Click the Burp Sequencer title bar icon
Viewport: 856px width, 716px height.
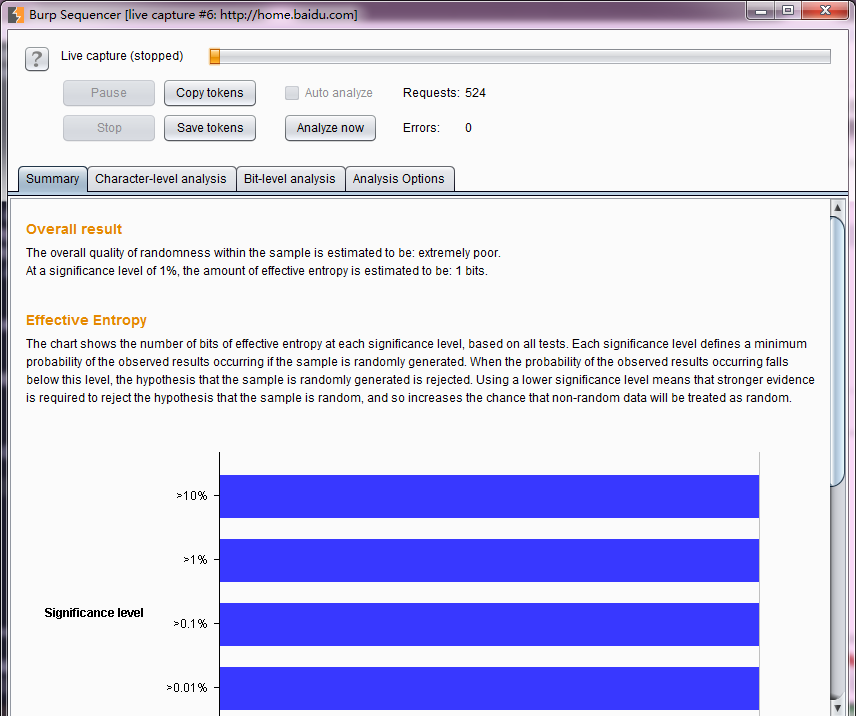pos(16,14)
